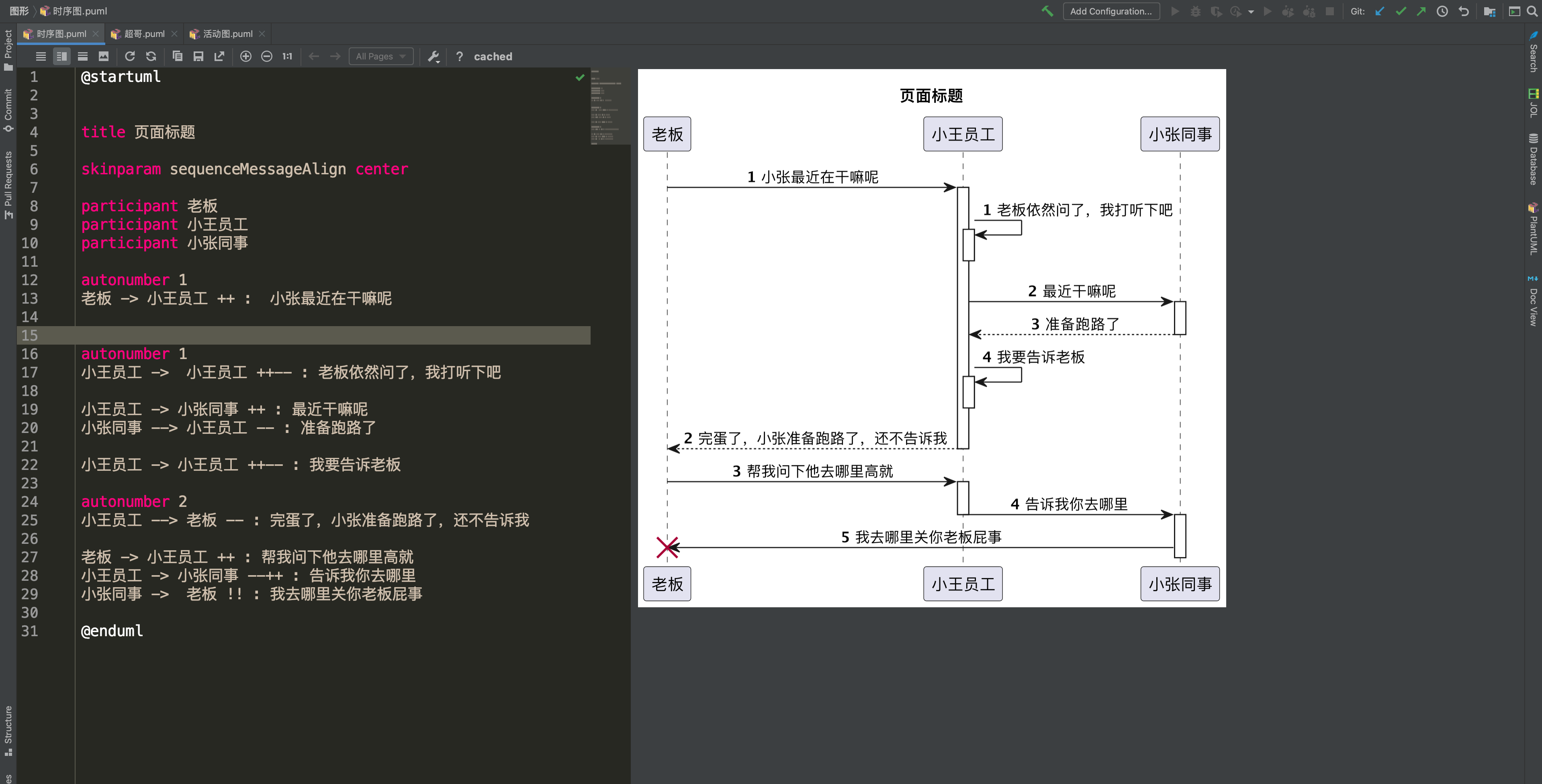Image resolution: width=1542 pixels, height=784 pixels.
Task: Click the reload diagram icon
Action: click(130, 56)
